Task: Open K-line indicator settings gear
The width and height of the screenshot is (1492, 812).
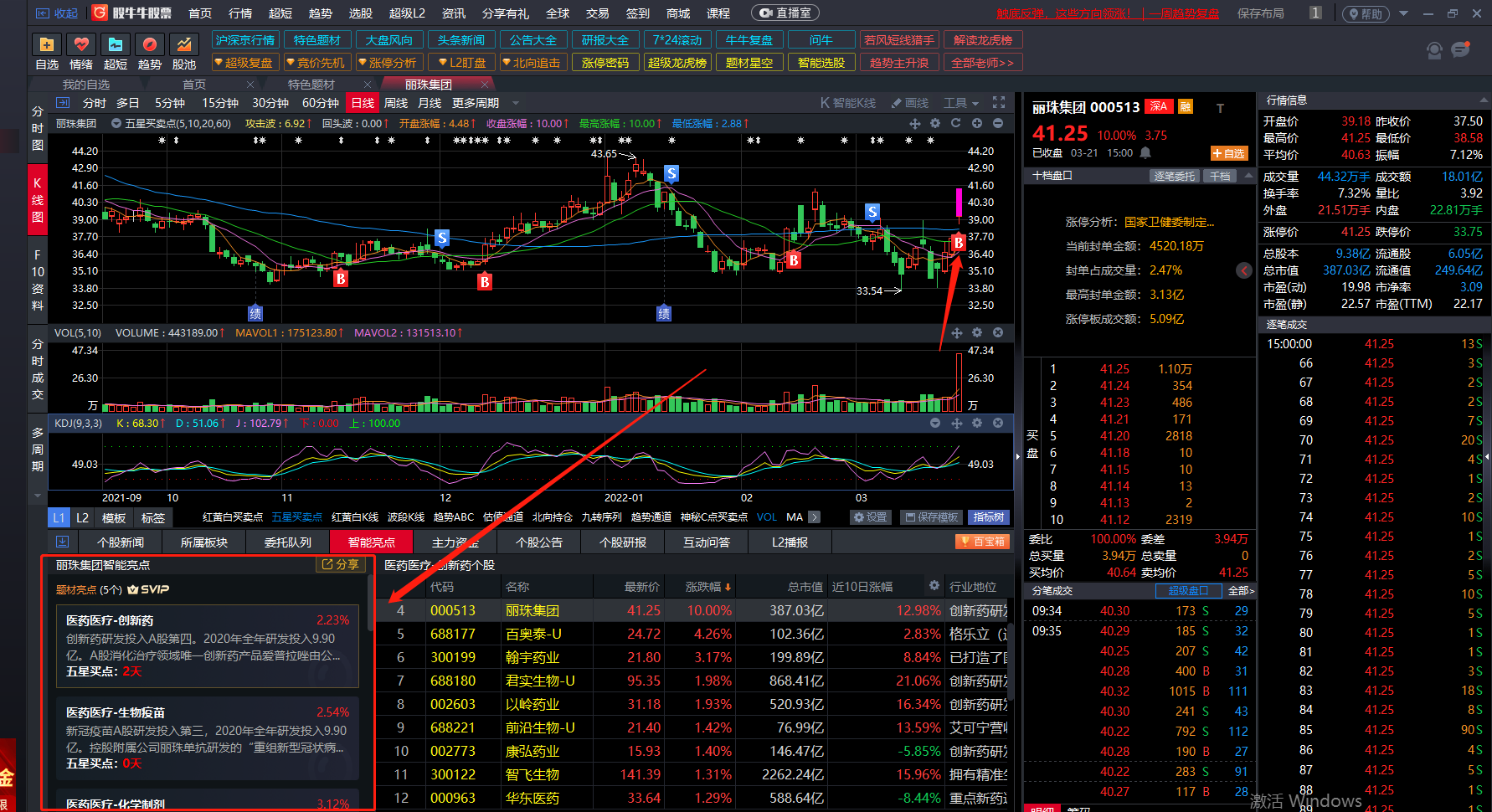Action: (935, 123)
